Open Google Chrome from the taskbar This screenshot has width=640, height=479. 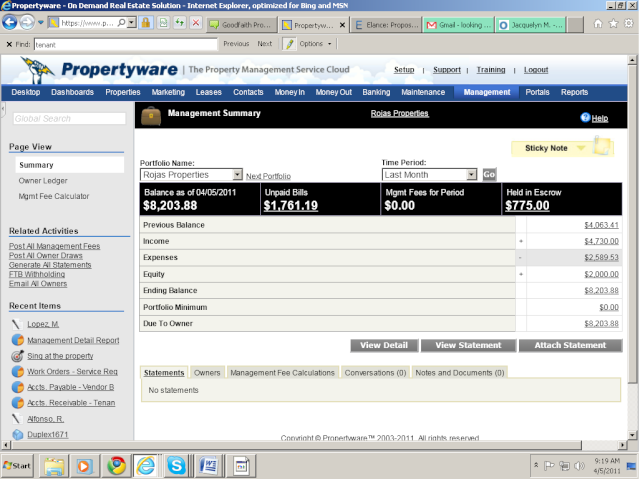(116, 466)
